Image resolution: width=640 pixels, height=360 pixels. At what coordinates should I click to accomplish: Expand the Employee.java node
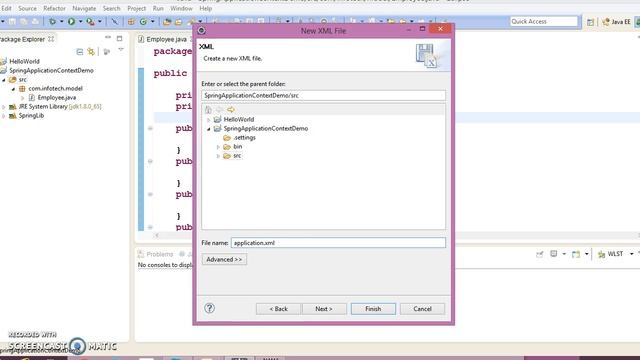22,98
